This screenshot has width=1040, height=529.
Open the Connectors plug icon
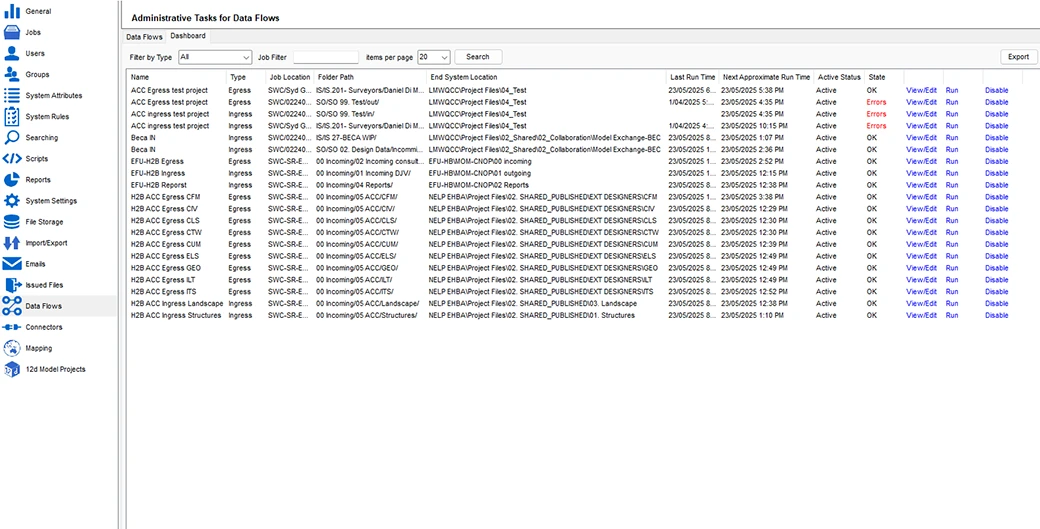click(x=12, y=327)
